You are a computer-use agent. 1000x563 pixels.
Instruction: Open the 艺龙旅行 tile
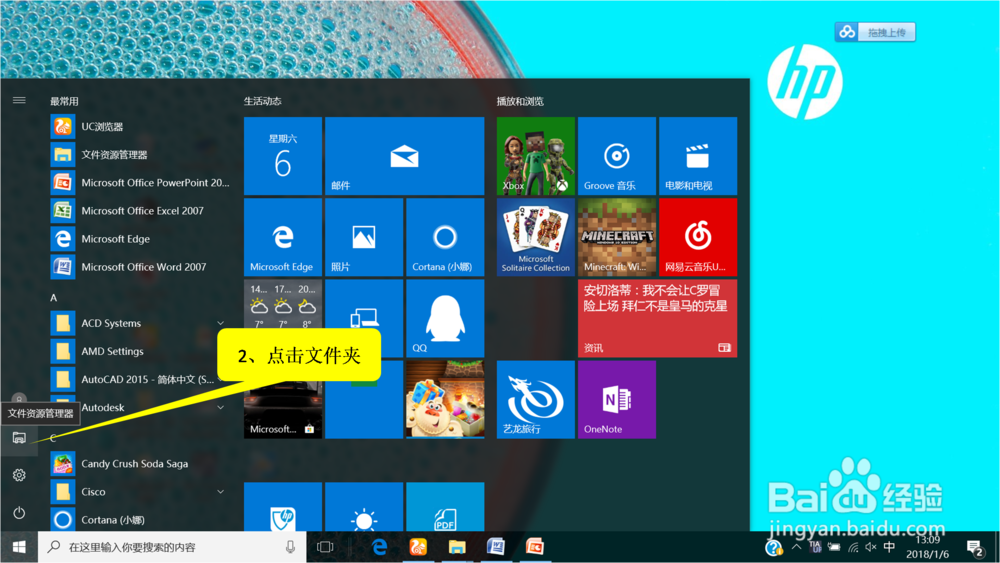point(536,399)
